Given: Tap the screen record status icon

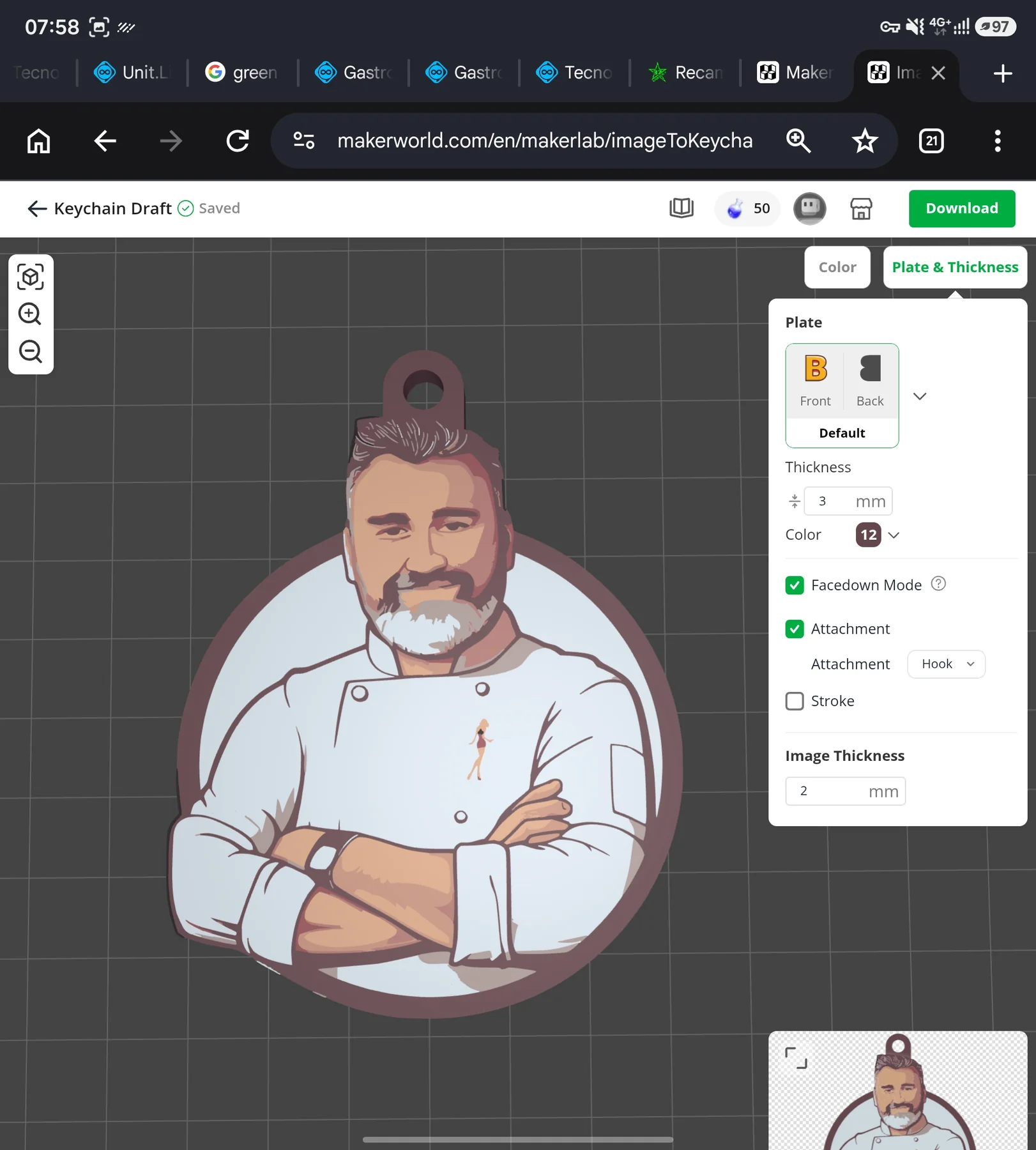Looking at the screenshot, I should tap(99, 27).
